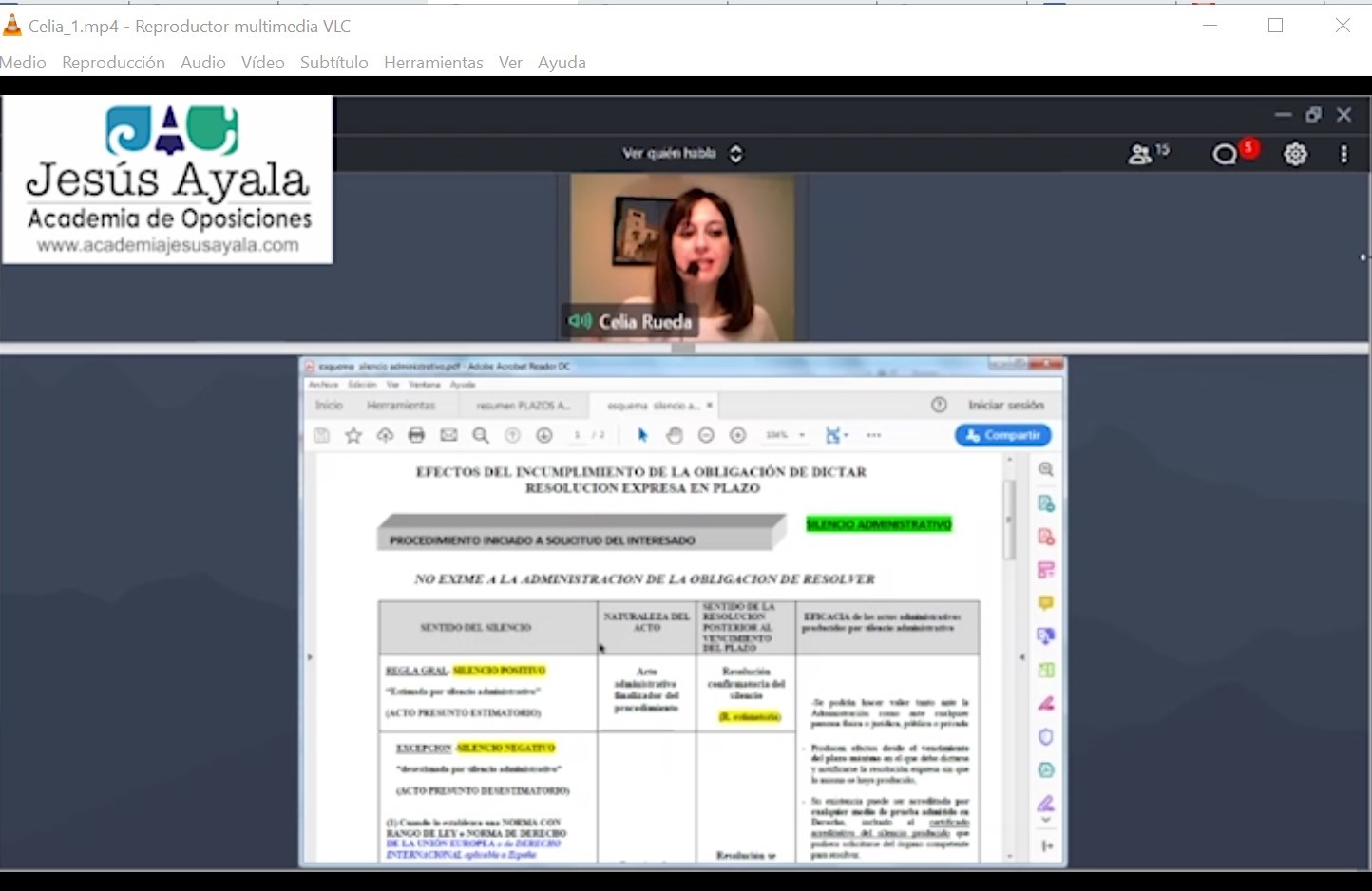Image resolution: width=1372 pixels, height=891 pixels.
Task: Open the Reproducción menu in VLC
Action: (113, 63)
